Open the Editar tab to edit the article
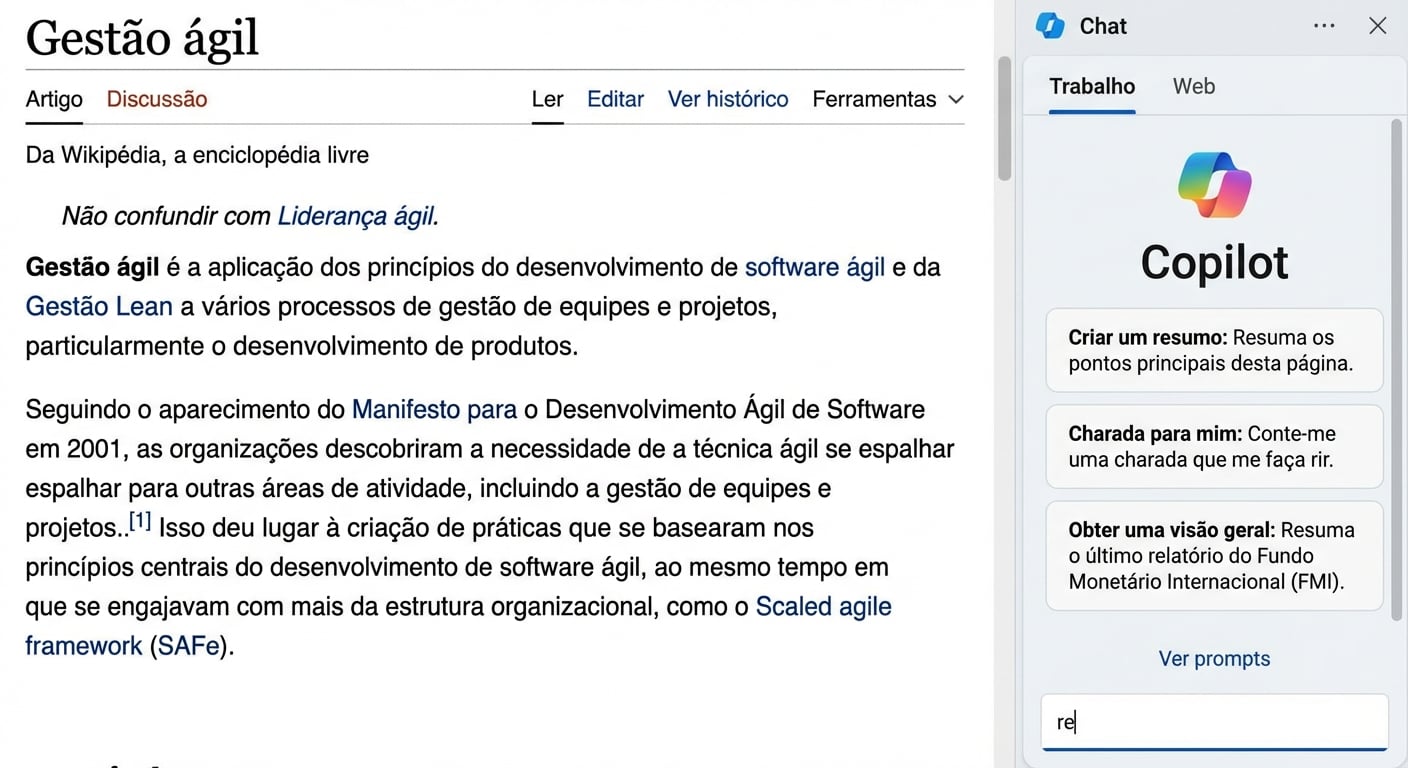 coord(615,98)
